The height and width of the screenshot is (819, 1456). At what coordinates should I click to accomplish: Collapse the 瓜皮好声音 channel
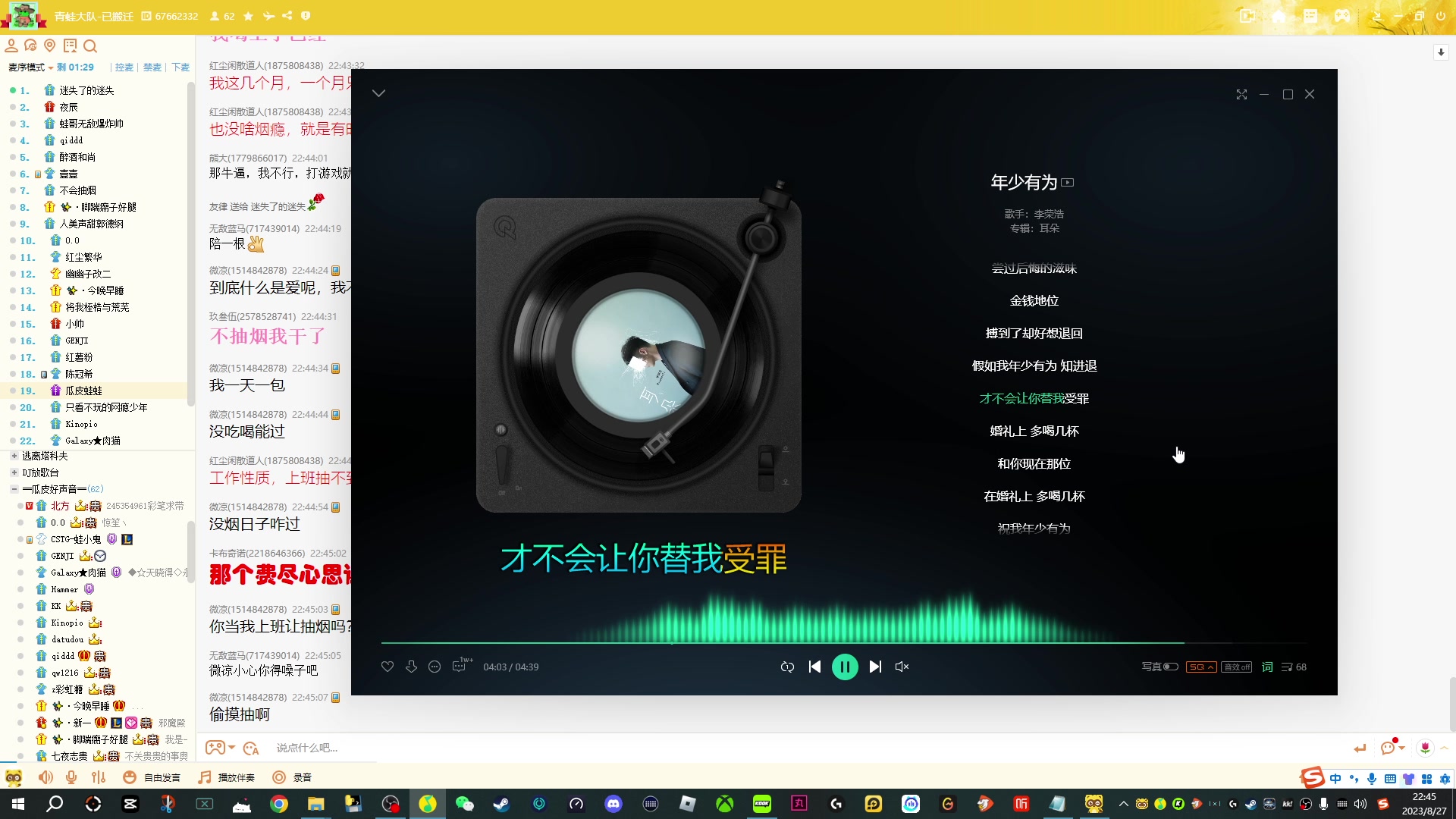(14, 489)
